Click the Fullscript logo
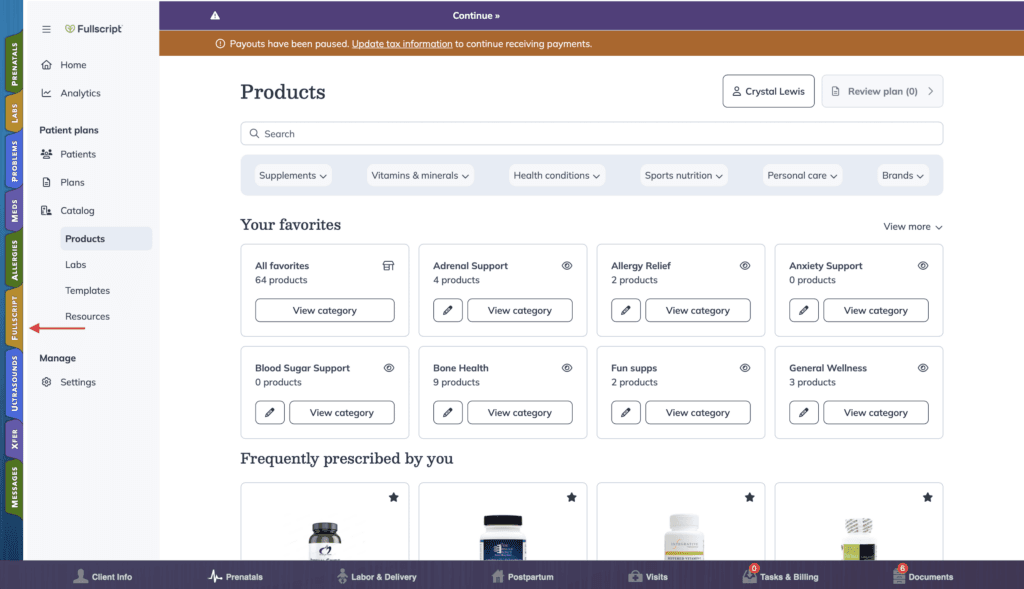1024x589 pixels. (x=93, y=29)
